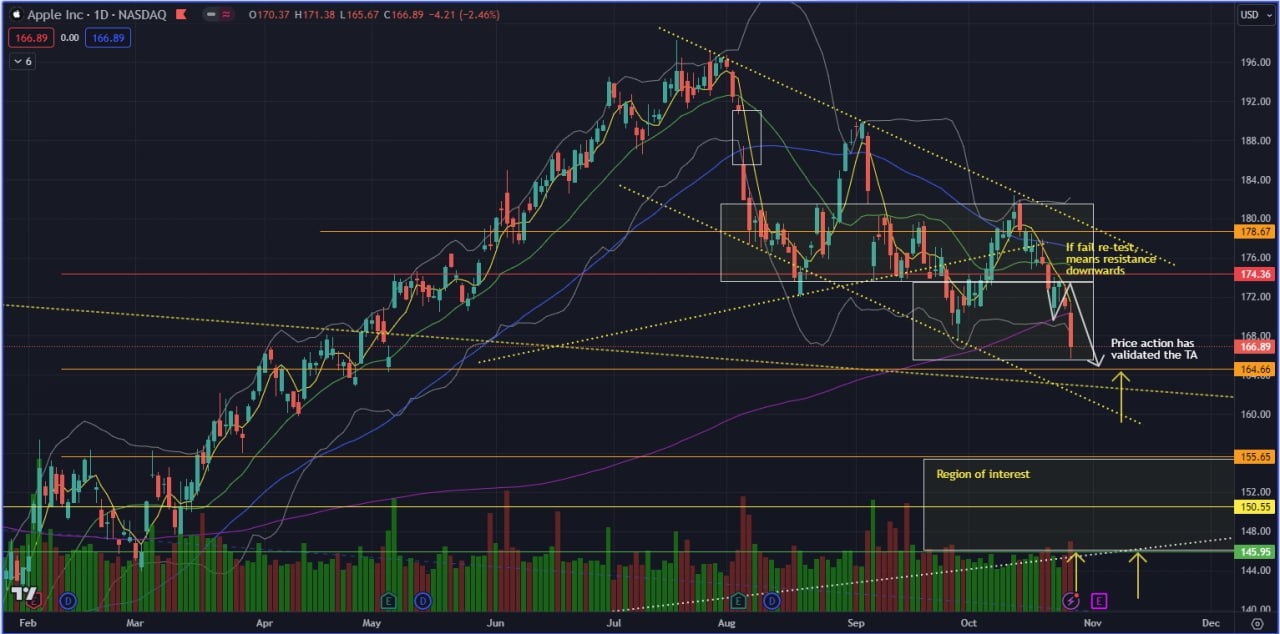Click the current price 166.89 axis label
Screen dimensions: 1280x634
[1256, 347]
